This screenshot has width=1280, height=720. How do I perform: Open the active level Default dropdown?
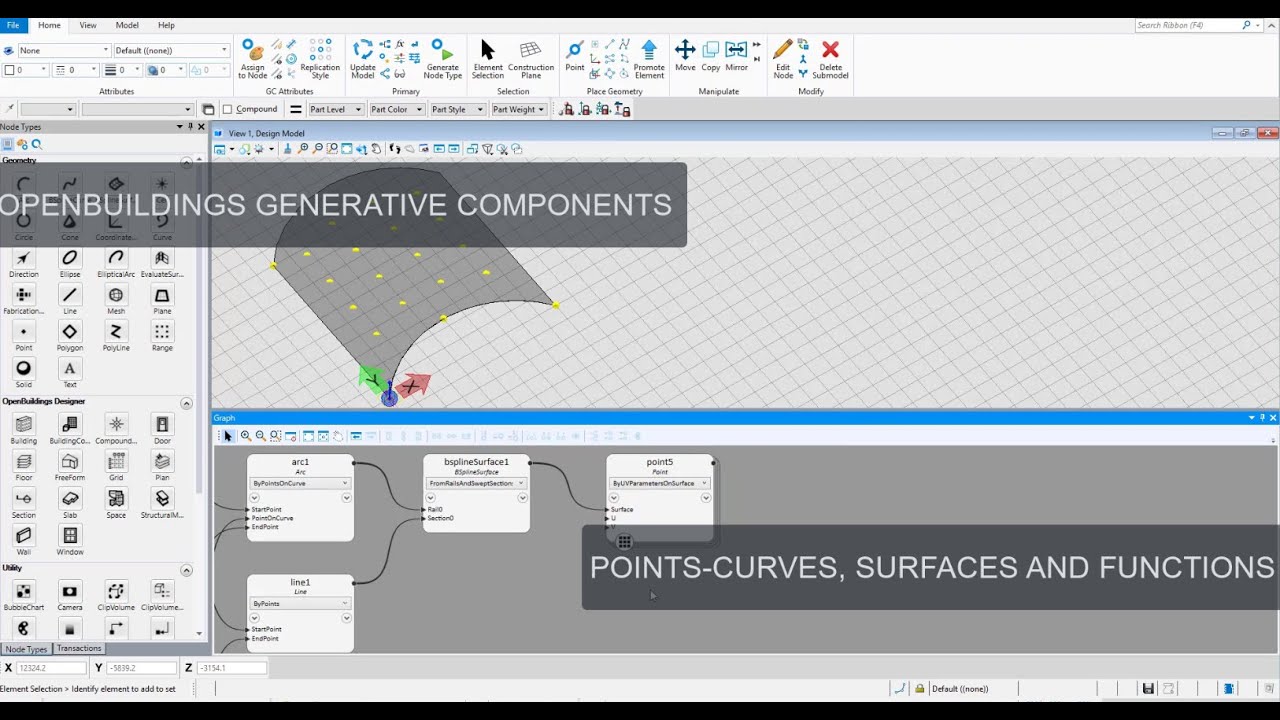(171, 50)
